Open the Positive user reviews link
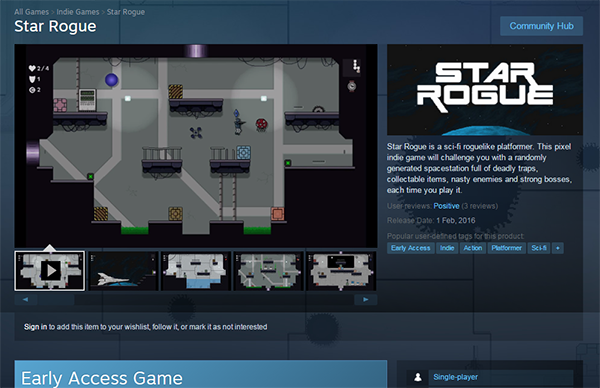This screenshot has width=600, height=388. 446,206
